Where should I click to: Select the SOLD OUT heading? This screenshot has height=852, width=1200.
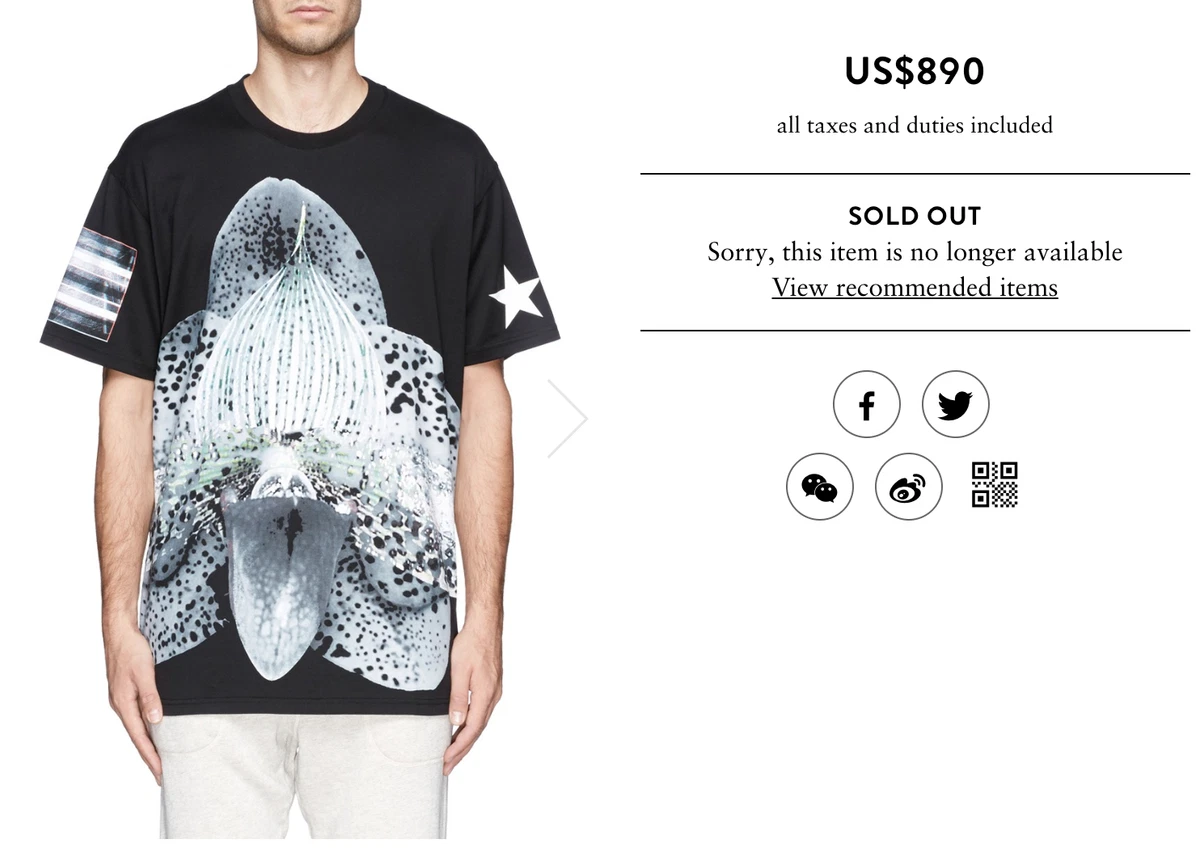point(915,216)
